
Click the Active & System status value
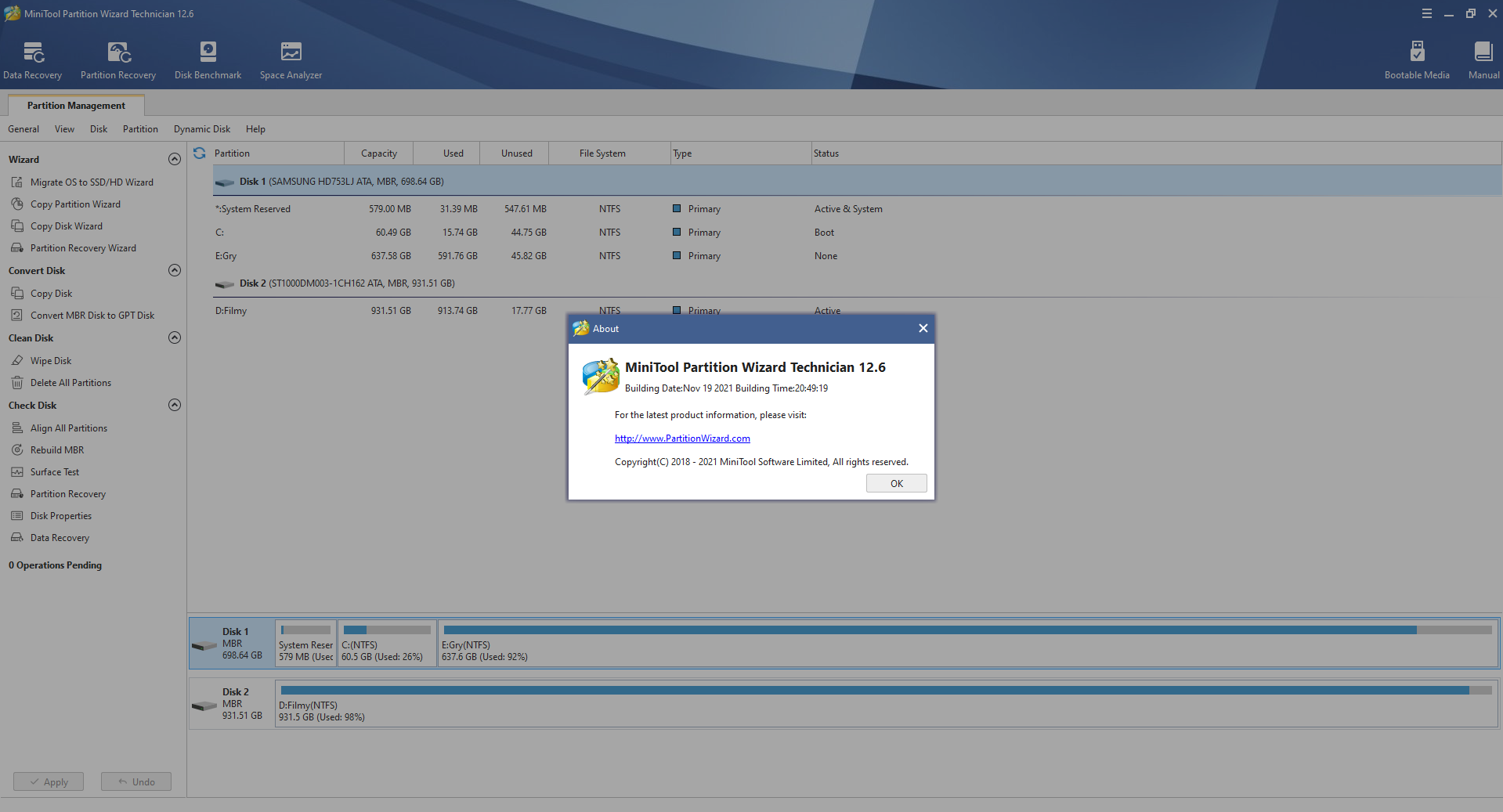(848, 209)
